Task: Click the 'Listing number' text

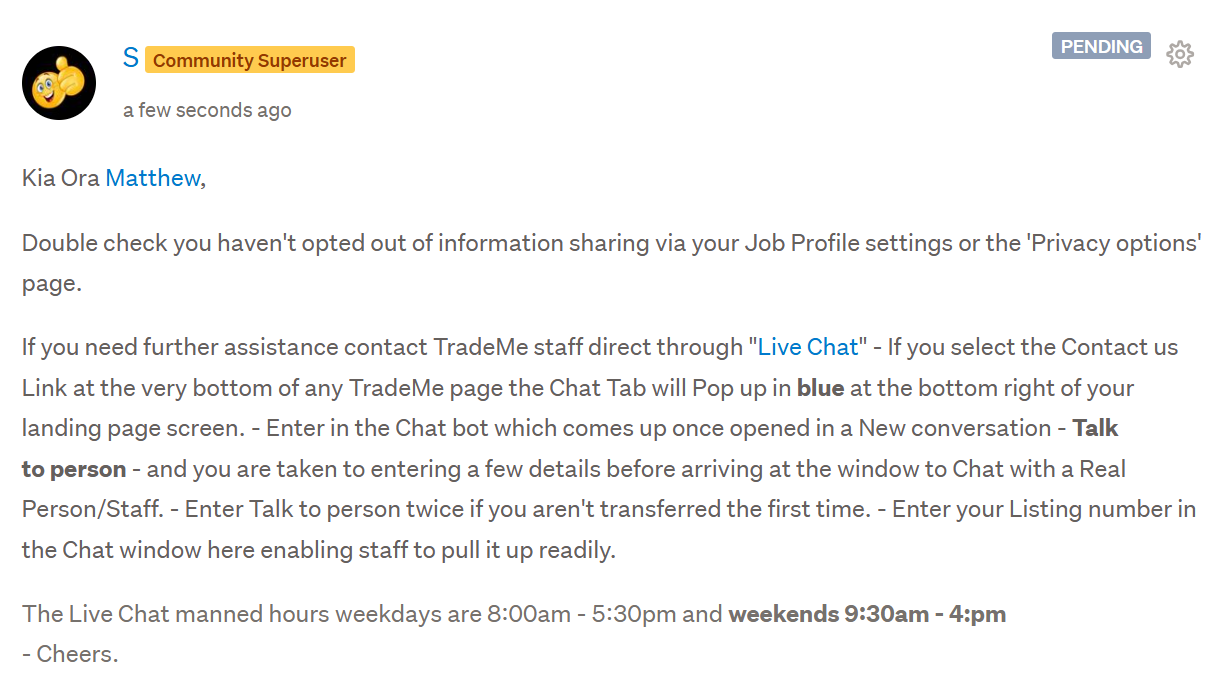Action: point(1080,509)
